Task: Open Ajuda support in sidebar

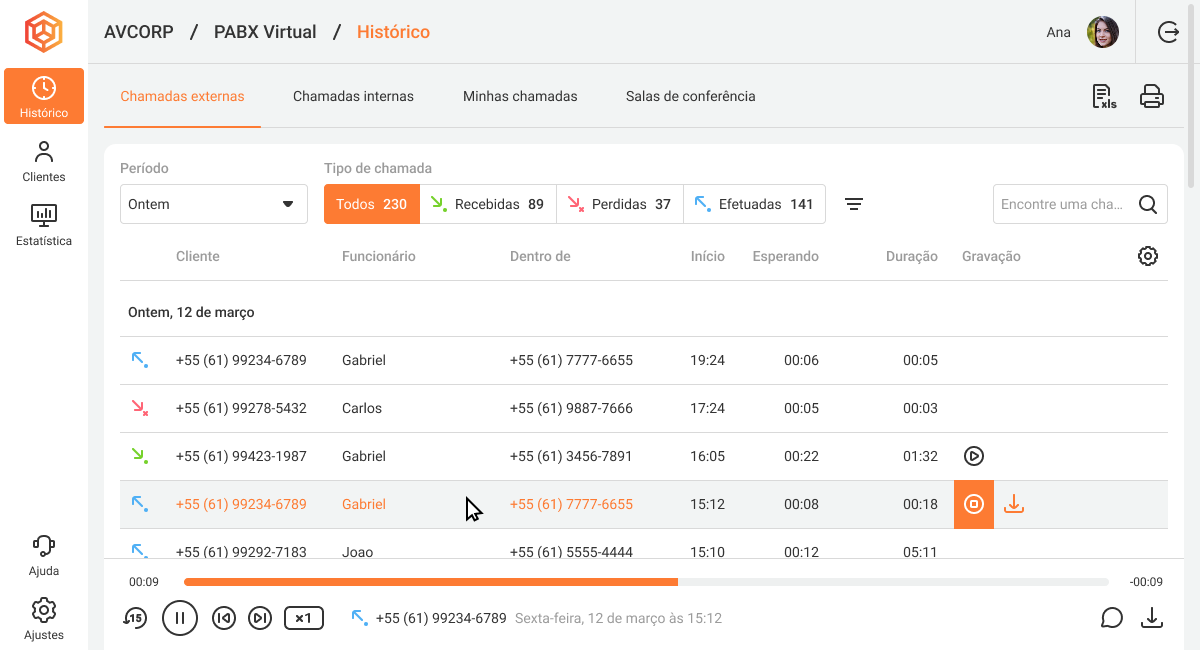Action: click(x=44, y=555)
